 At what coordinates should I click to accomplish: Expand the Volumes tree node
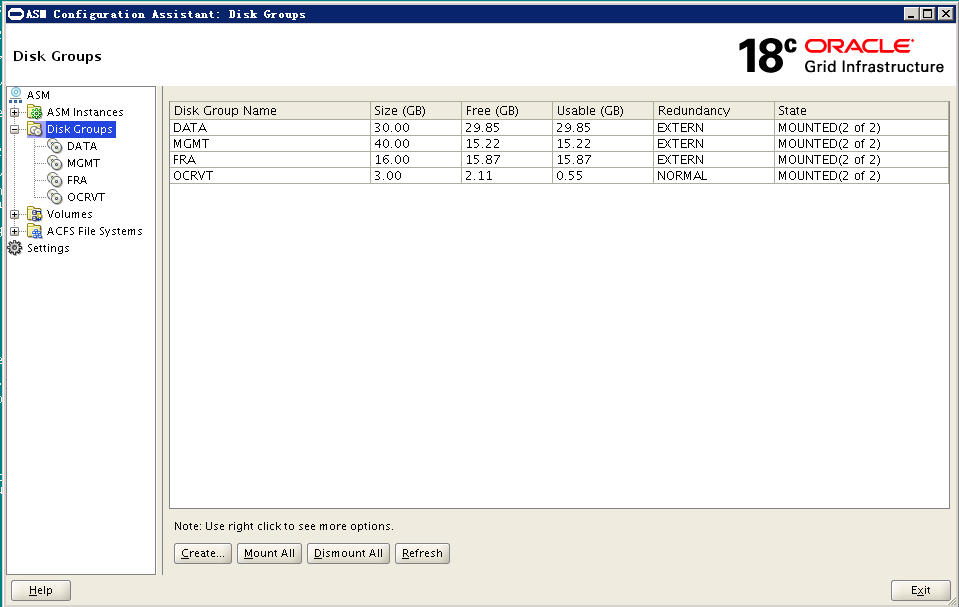point(15,214)
